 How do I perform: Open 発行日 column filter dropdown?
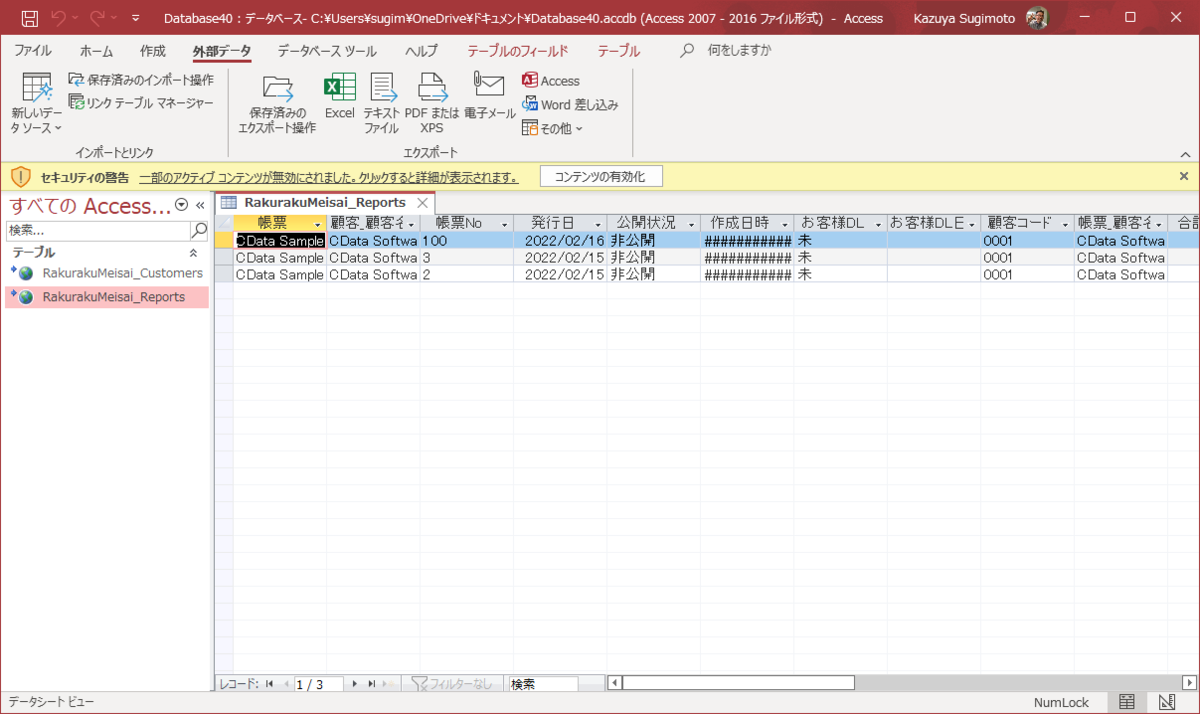(598, 224)
